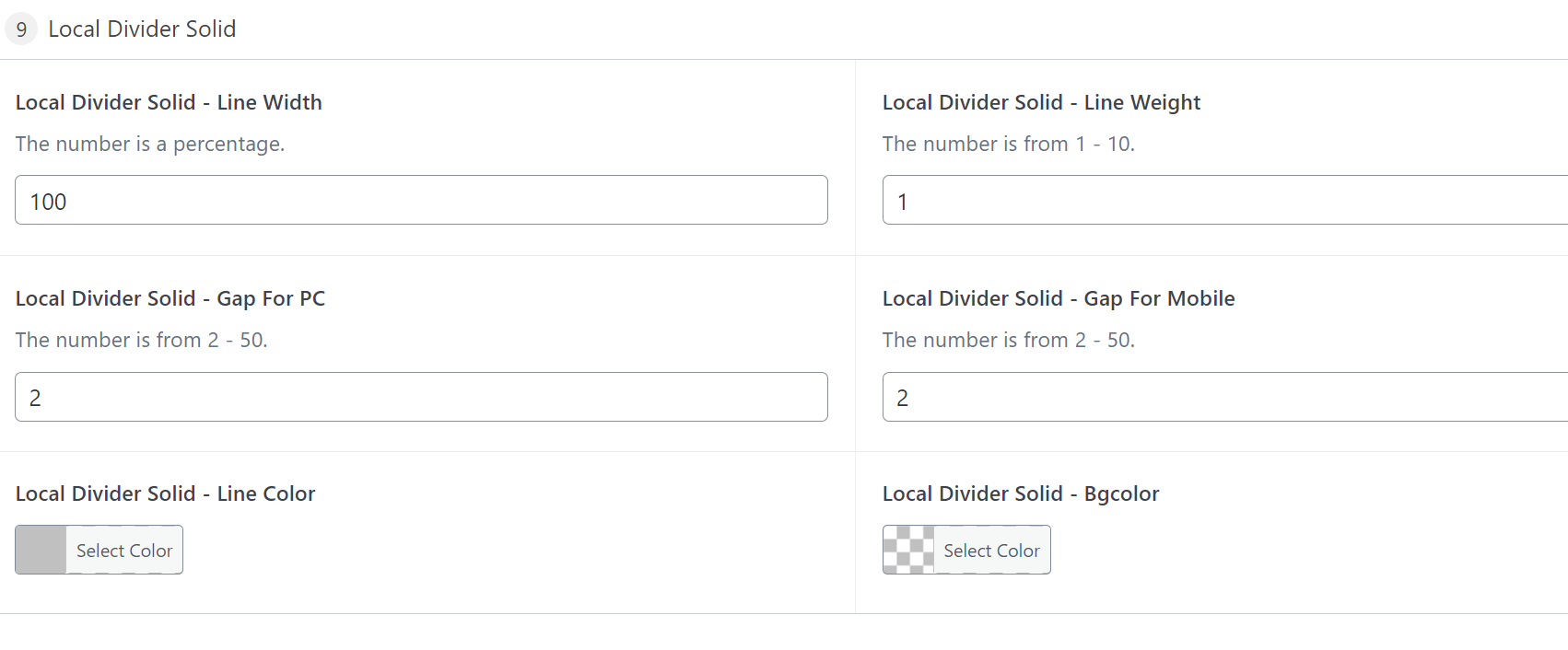
Task: Click the number 9 section badge
Action: tap(21, 29)
